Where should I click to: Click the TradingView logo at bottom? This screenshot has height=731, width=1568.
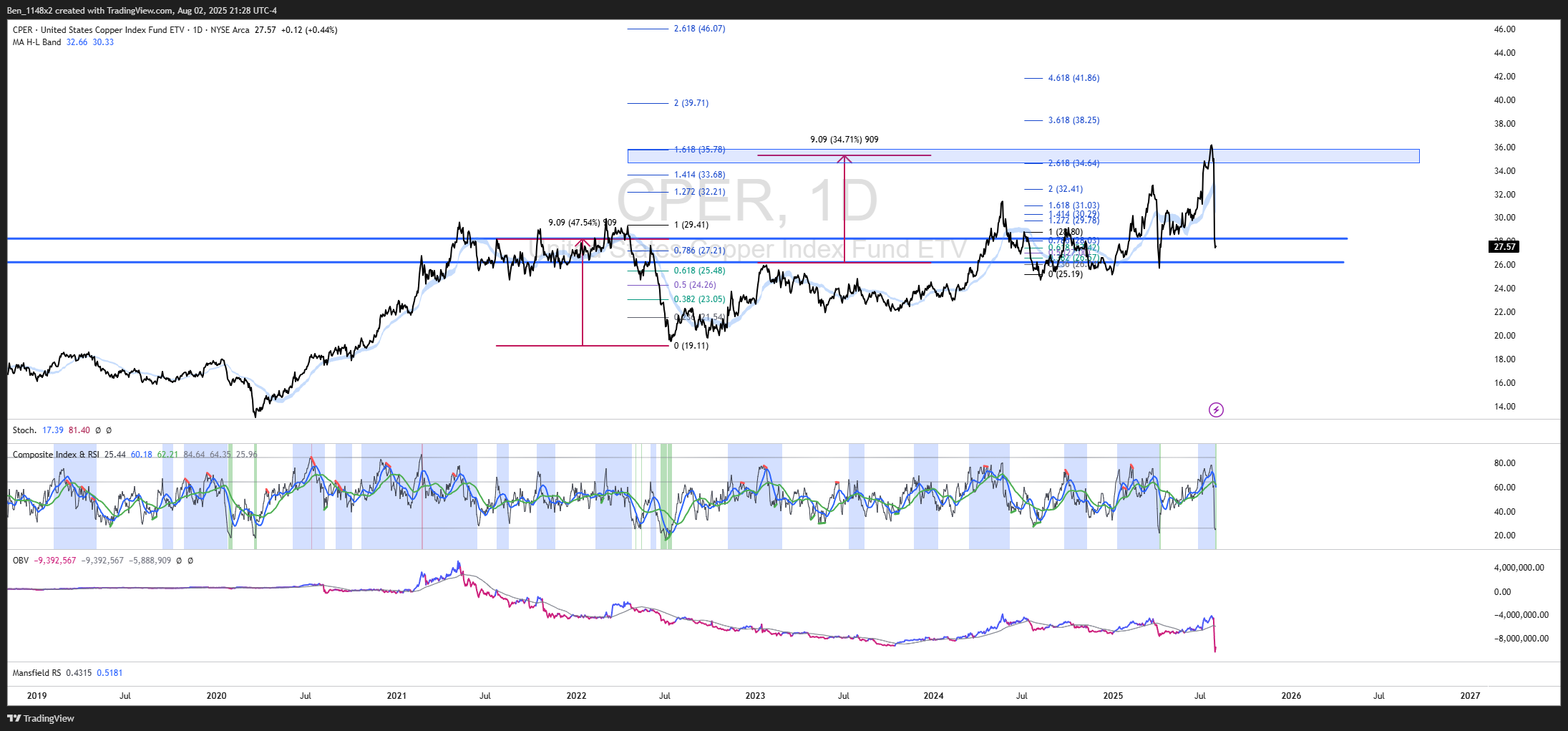point(41,718)
